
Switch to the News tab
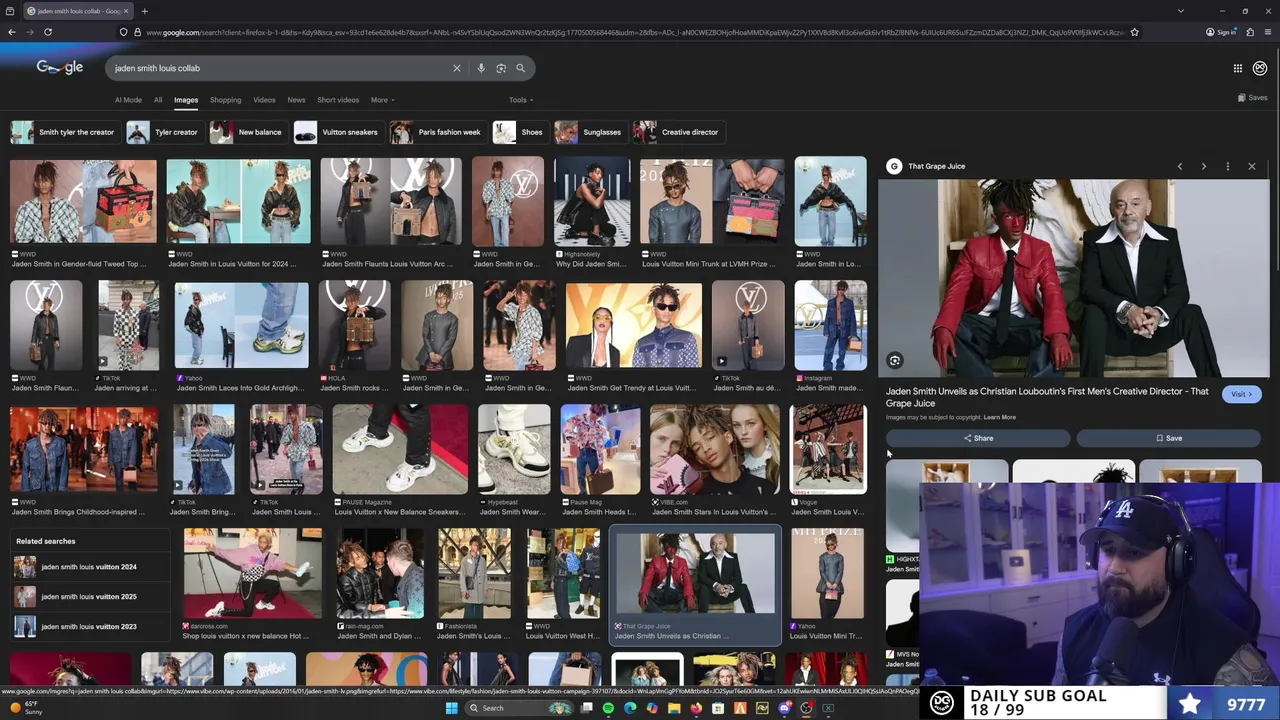(296, 100)
